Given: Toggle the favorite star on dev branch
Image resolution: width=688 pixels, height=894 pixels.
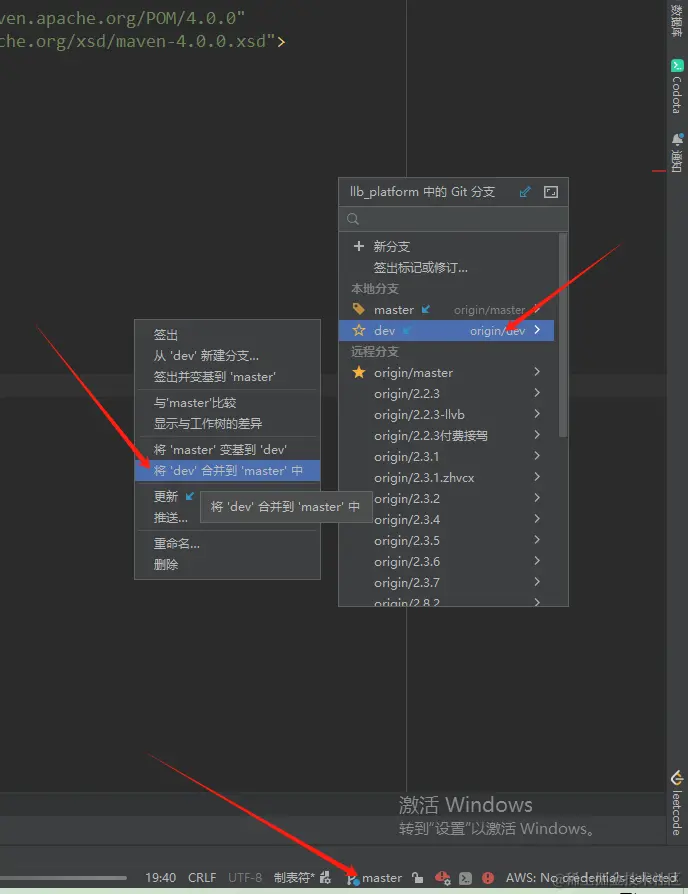Looking at the screenshot, I should [x=359, y=330].
